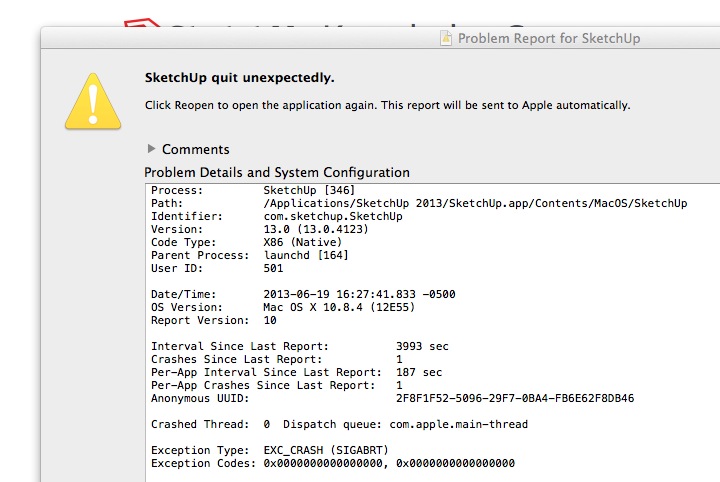Click the Comments label text
720x482 pixels.
coord(195,149)
